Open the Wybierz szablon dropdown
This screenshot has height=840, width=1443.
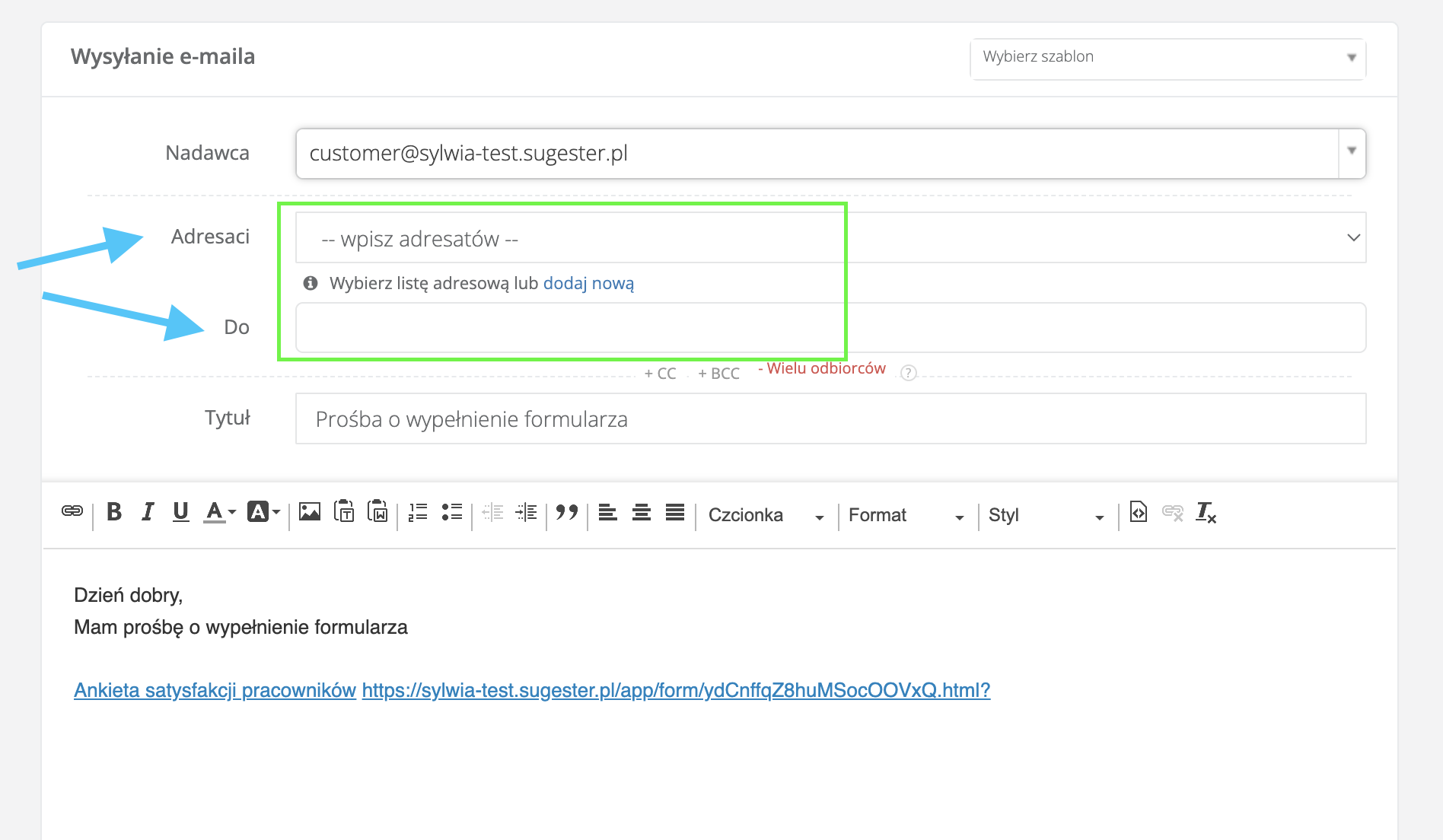point(1167,58)
